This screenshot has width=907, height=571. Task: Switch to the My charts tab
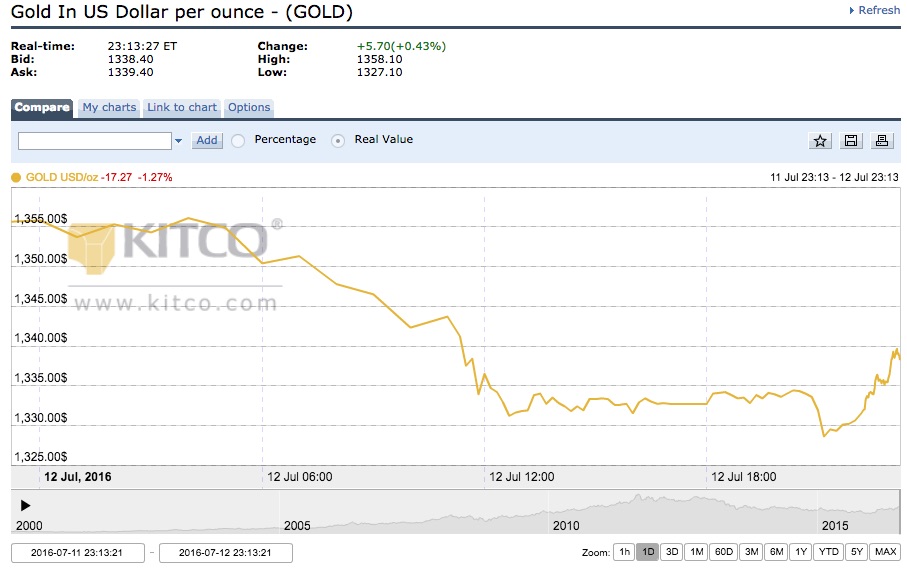pyautogui.click(x=109, y=108)
